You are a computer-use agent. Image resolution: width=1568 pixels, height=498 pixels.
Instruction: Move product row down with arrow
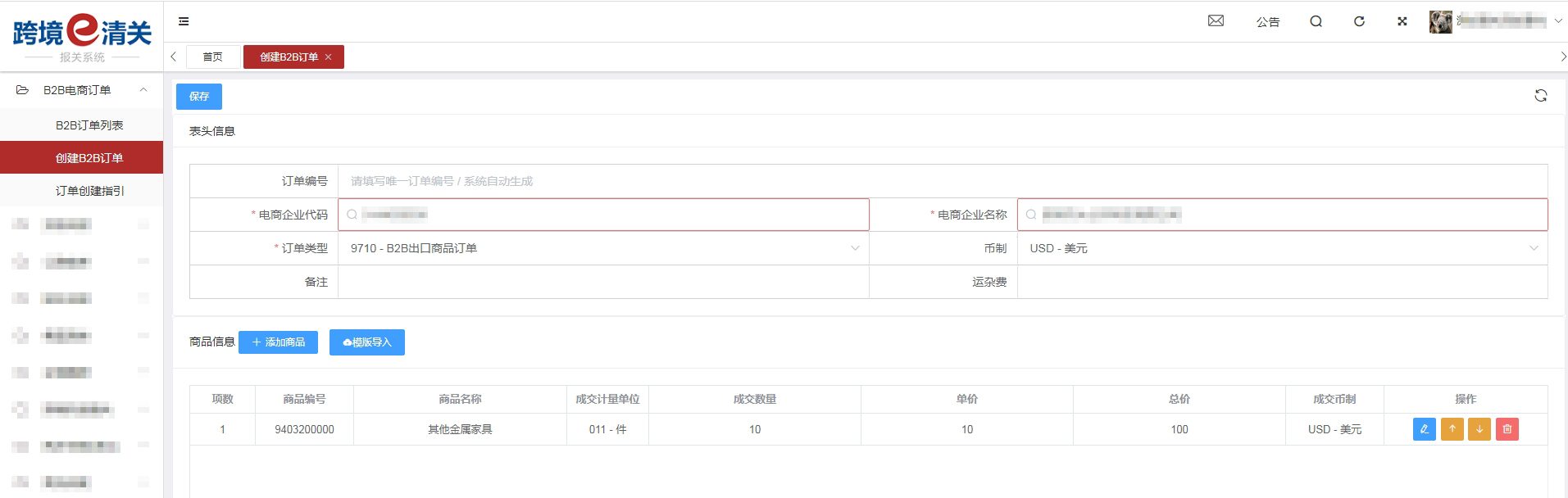pos(1479,429)
